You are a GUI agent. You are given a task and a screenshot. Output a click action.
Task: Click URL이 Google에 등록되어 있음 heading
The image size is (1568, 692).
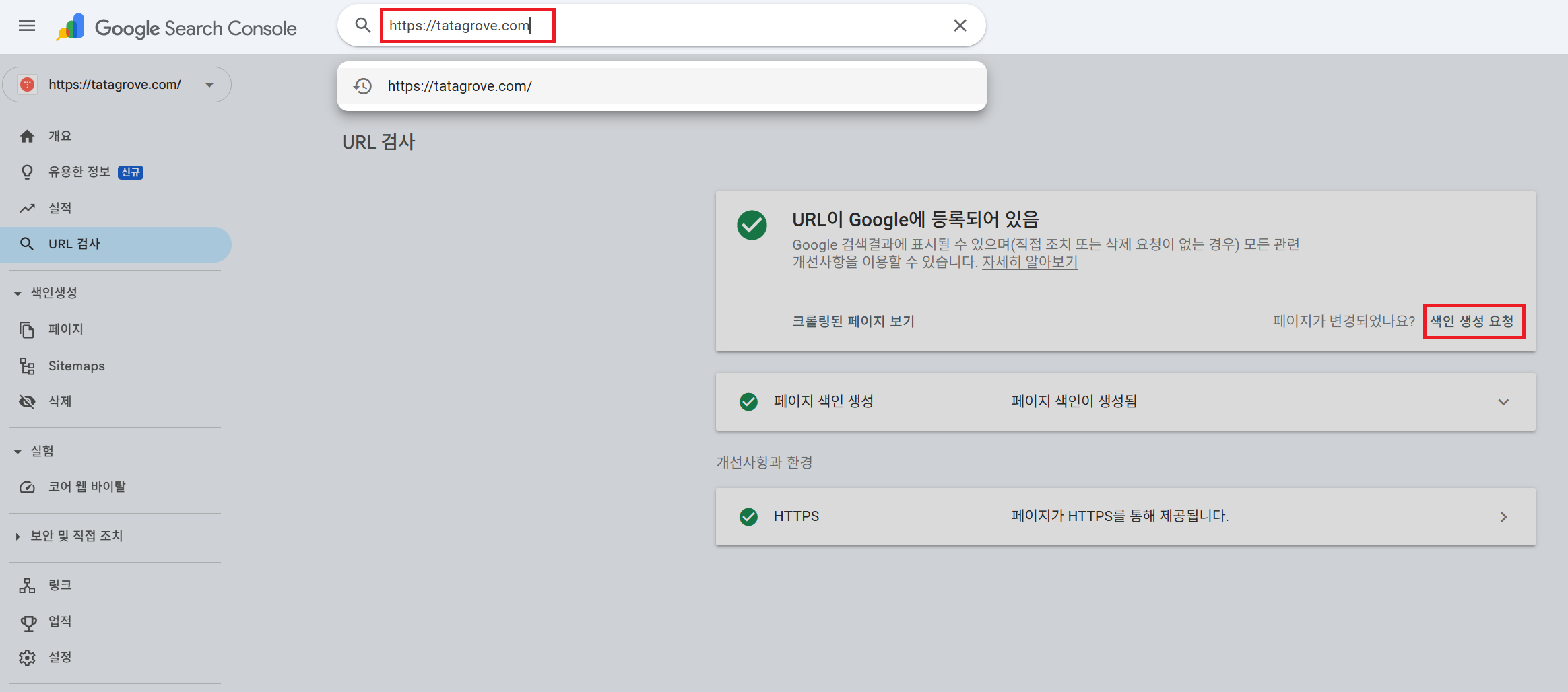(x=915, y=219)
